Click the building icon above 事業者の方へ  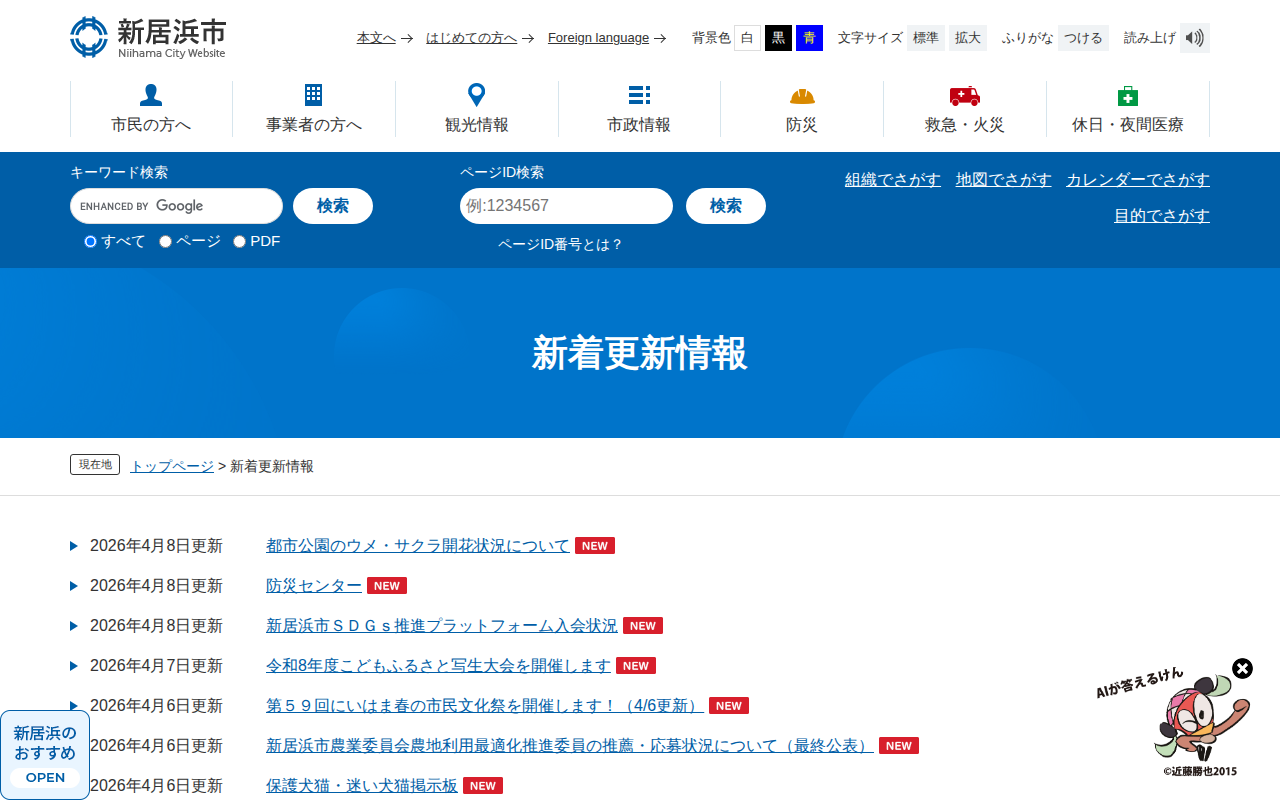(x=314, y=95)
